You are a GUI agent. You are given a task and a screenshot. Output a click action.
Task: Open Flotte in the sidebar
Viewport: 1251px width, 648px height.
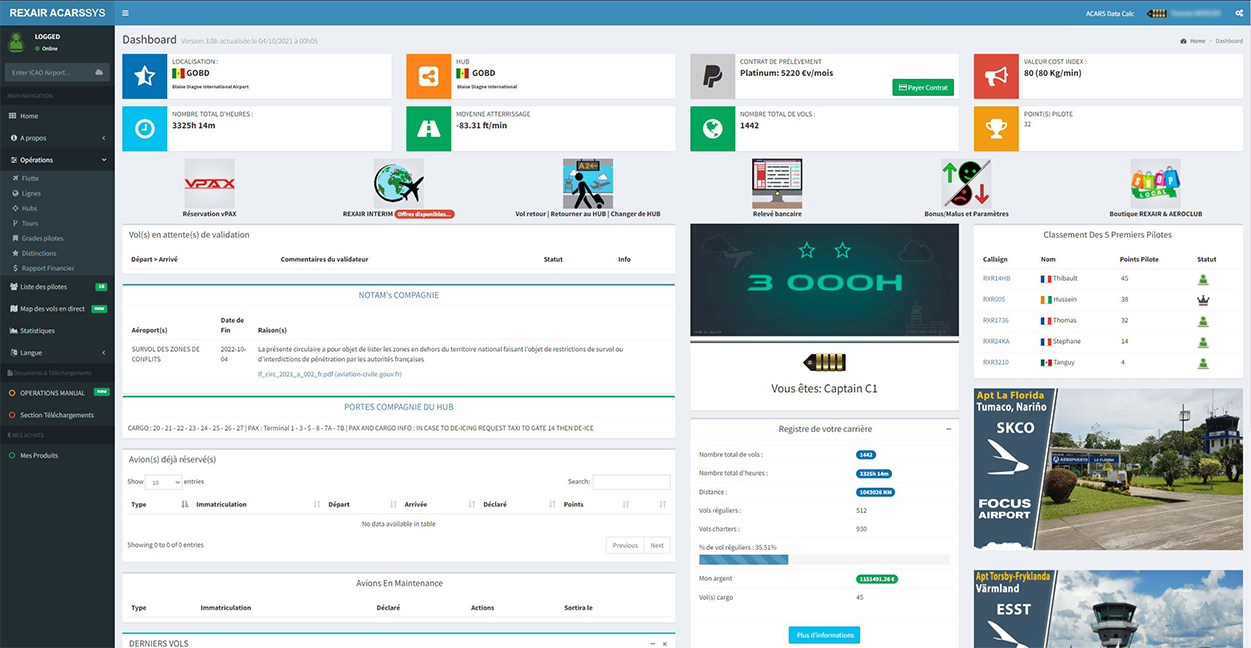(31, 179)
